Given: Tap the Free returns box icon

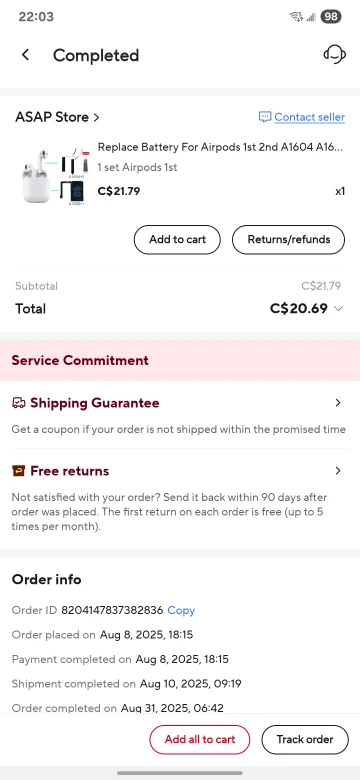Looking at the screenshot, I should (x=18, y=471).
